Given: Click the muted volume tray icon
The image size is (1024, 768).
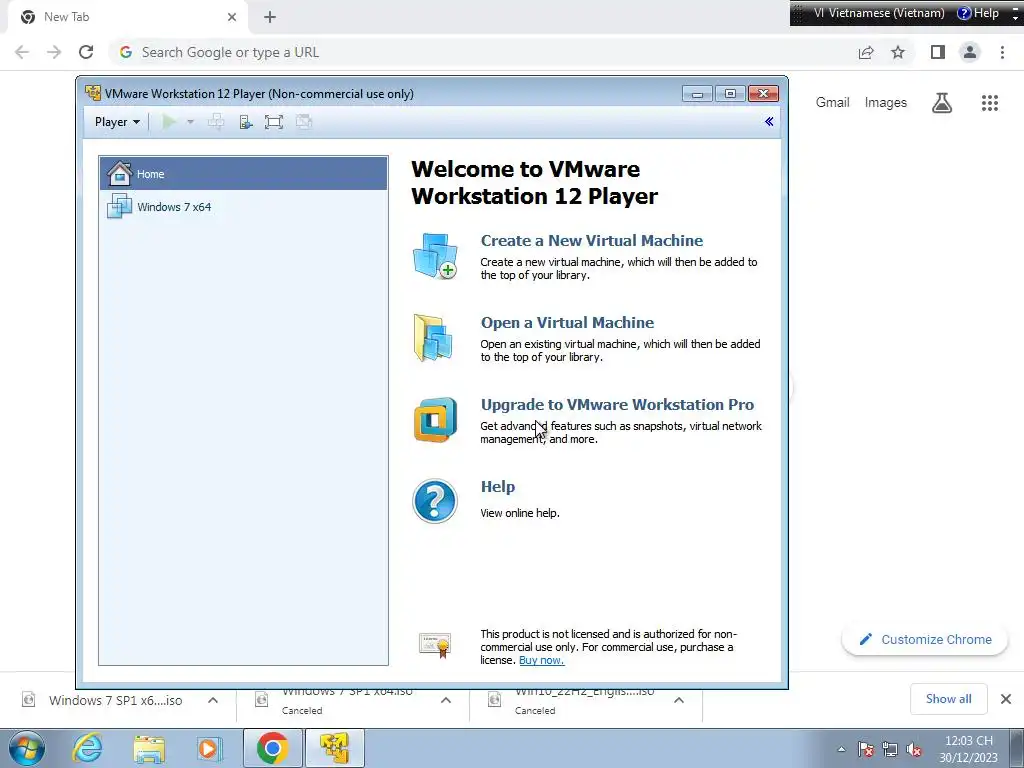Looking at the screenshot, I should (914, 750).
